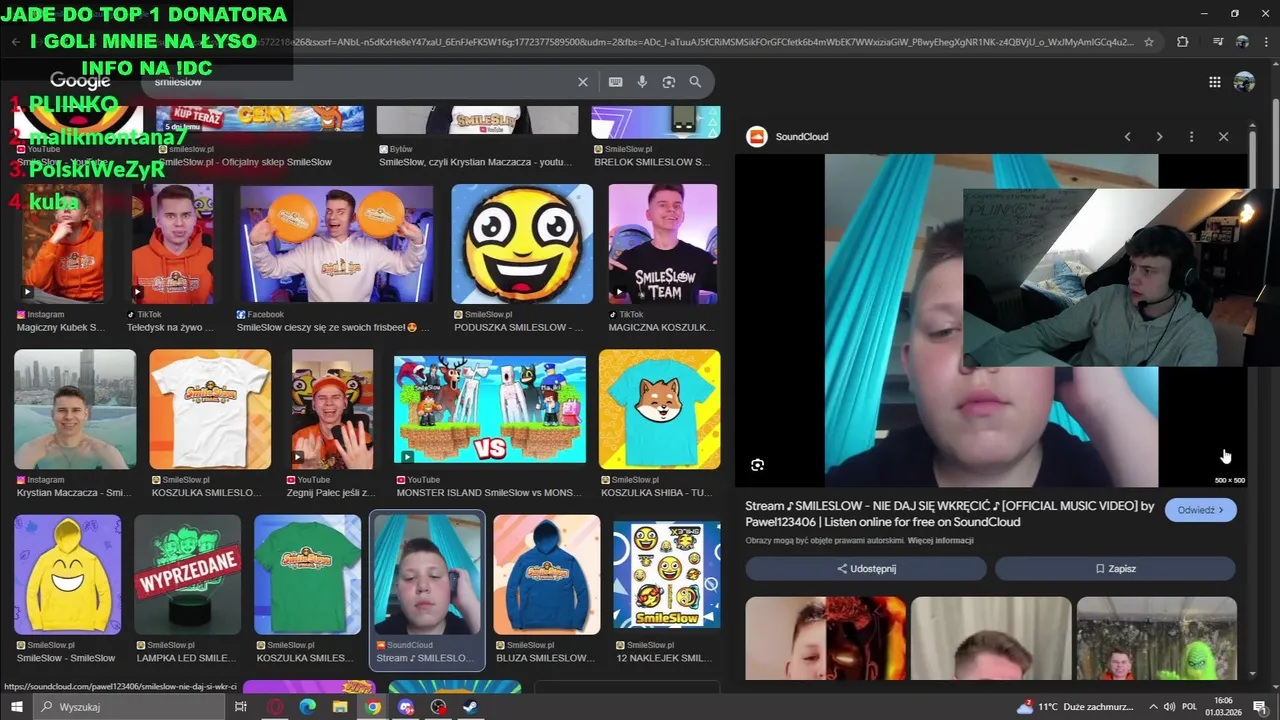1280x720 pixels.
Task: Open the green KOSZULKA SMILESLOW t-shirt image
Action: (x=307, y=574)
